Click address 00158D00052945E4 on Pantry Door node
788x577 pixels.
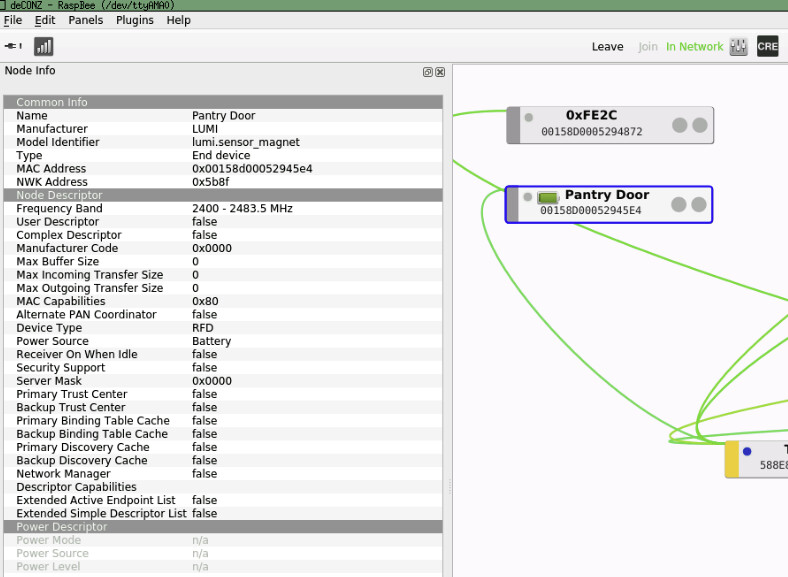tap(590, 211)
